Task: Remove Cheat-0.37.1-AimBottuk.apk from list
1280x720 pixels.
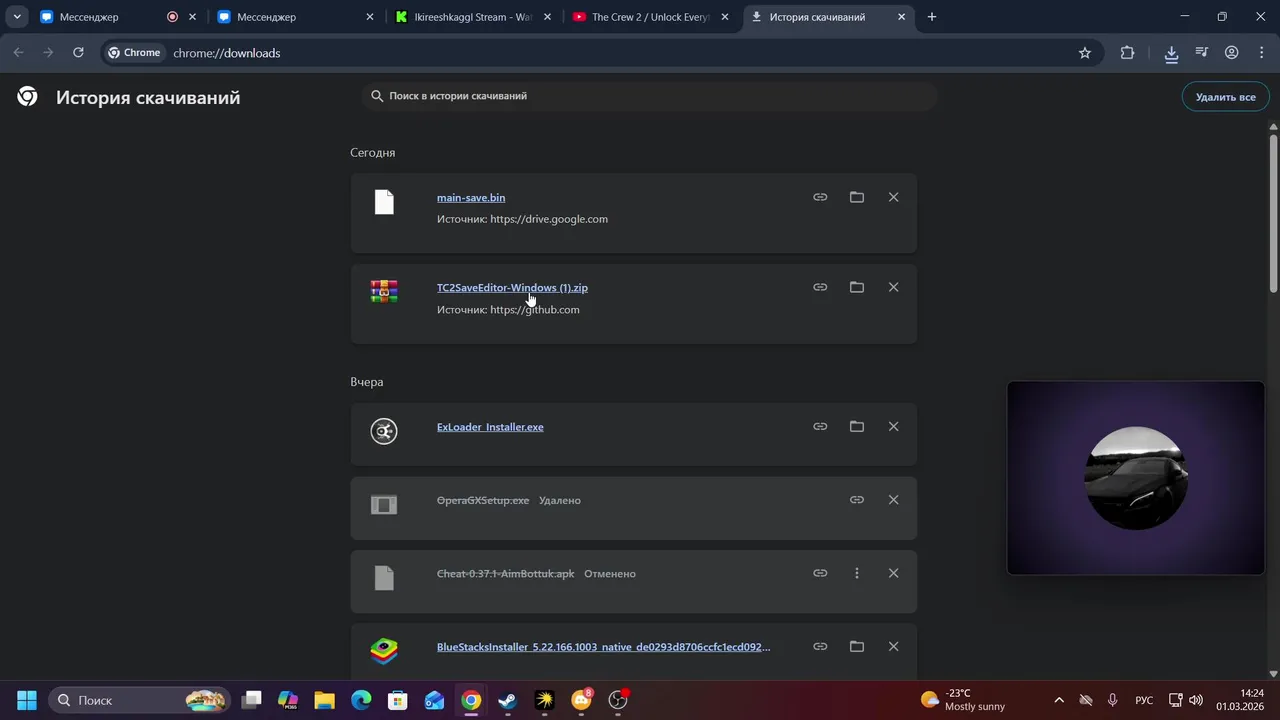Action: pyautogui.click(x=894, y=573)
